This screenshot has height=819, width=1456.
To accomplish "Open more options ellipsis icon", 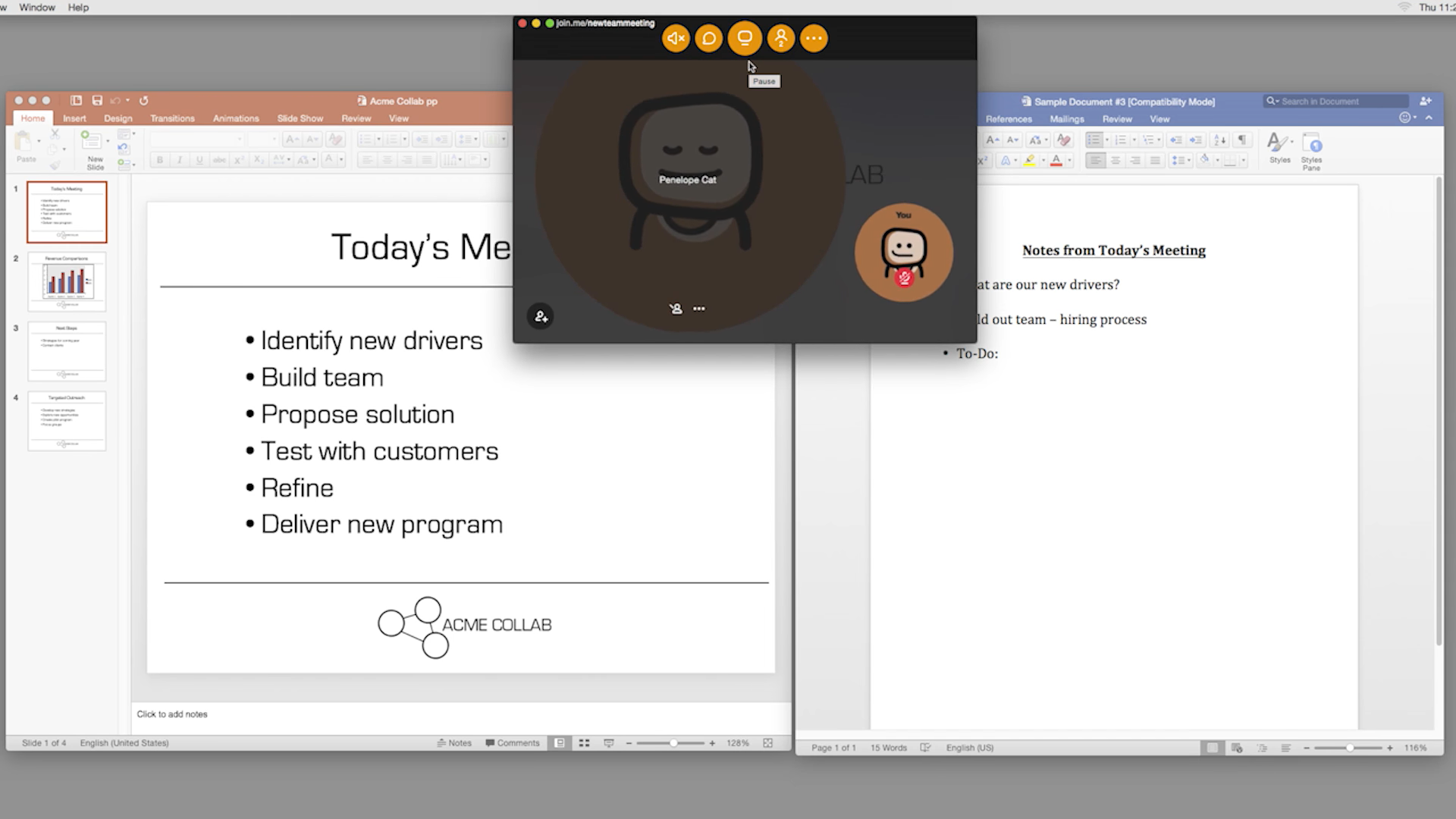I will [x=814, y=38].
